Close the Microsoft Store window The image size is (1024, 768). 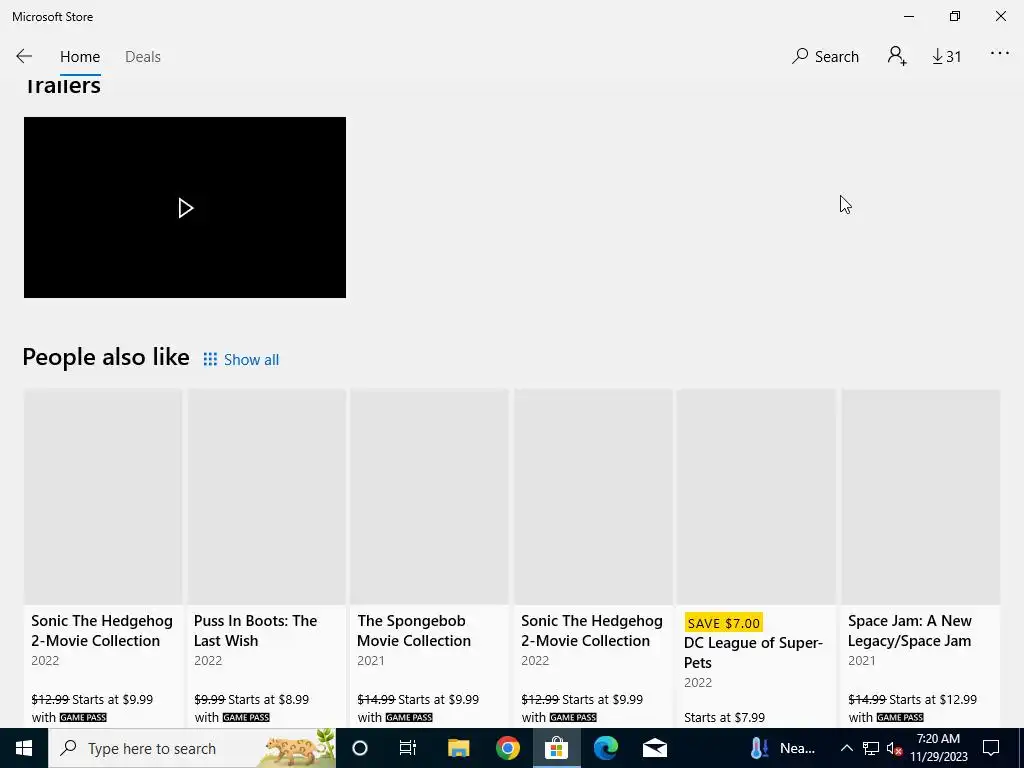pyautogui.click(x=1000, y=16)
